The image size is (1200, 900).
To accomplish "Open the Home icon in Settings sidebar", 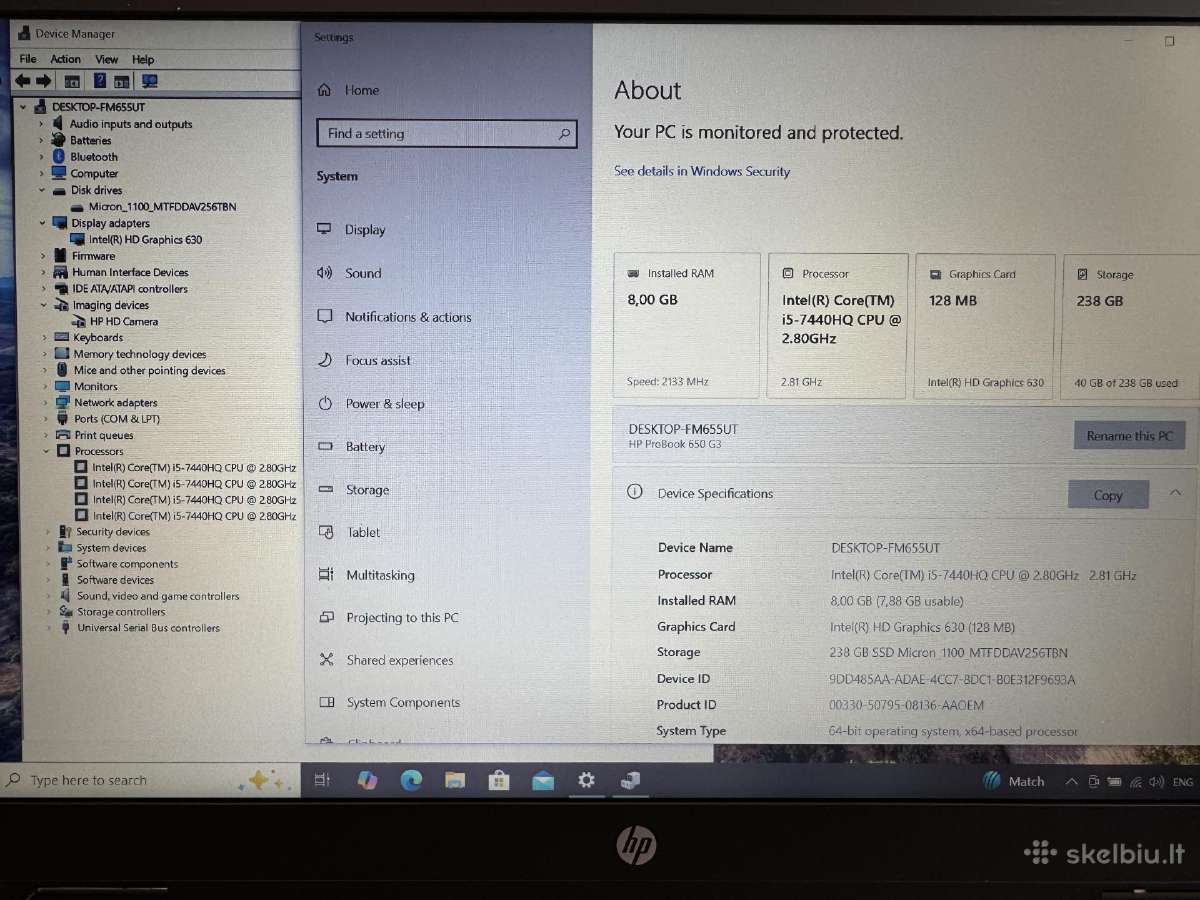I will [x=324, y=90].
